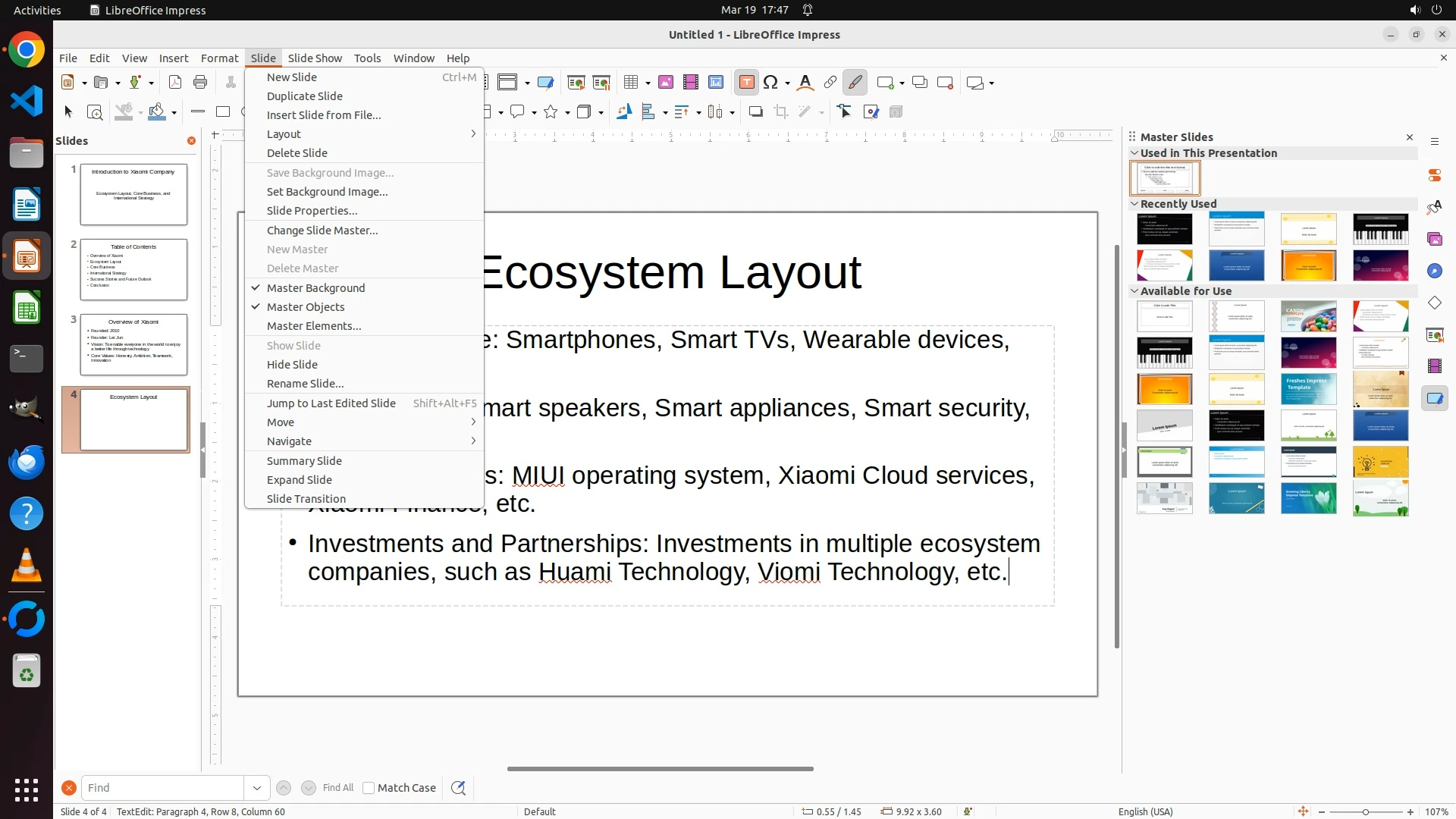Open the Slide Show menu

coord(315,58)
